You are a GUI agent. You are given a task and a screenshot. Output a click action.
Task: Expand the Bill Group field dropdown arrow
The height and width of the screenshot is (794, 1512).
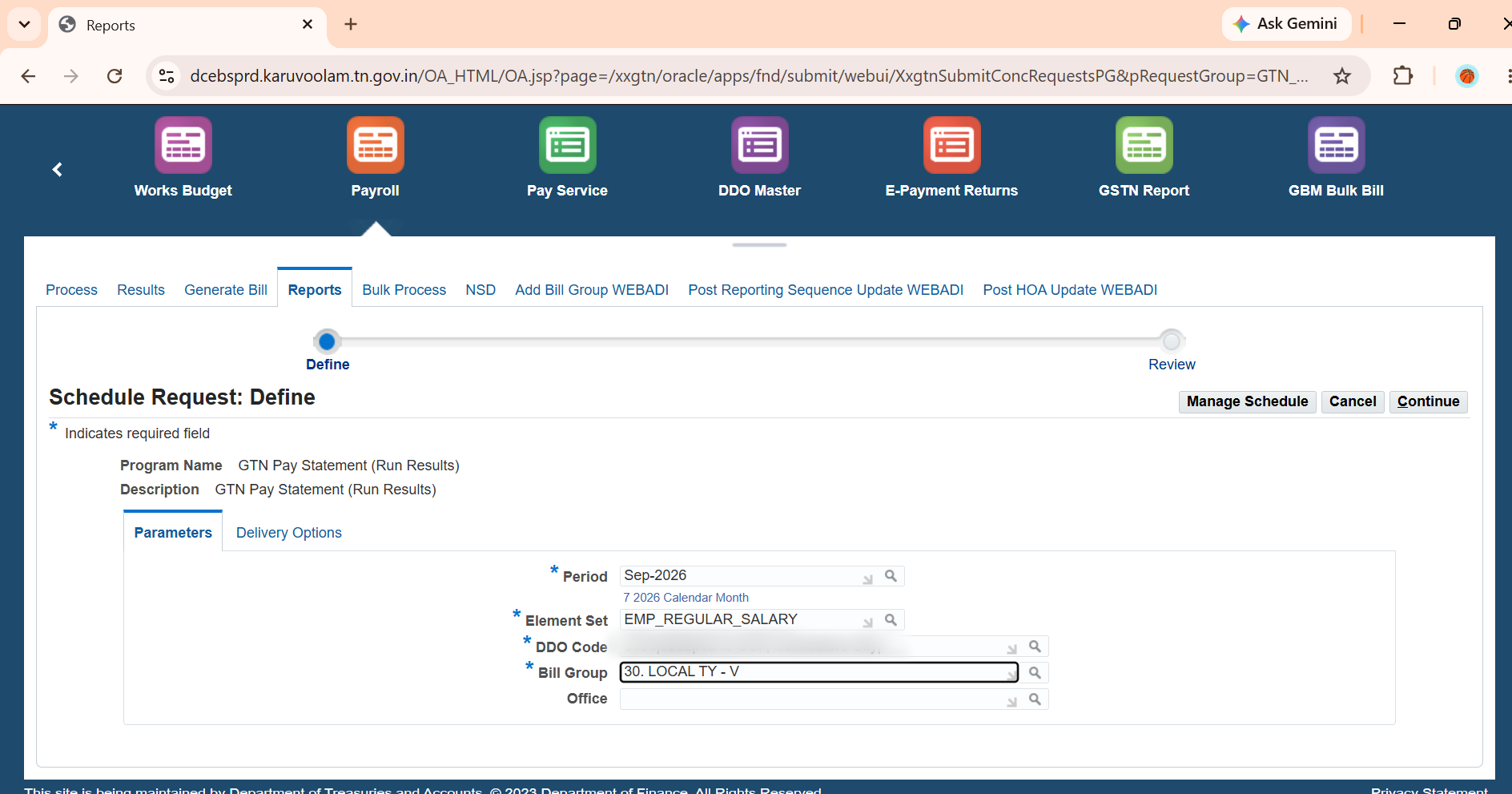click(x=1011, y=675)
